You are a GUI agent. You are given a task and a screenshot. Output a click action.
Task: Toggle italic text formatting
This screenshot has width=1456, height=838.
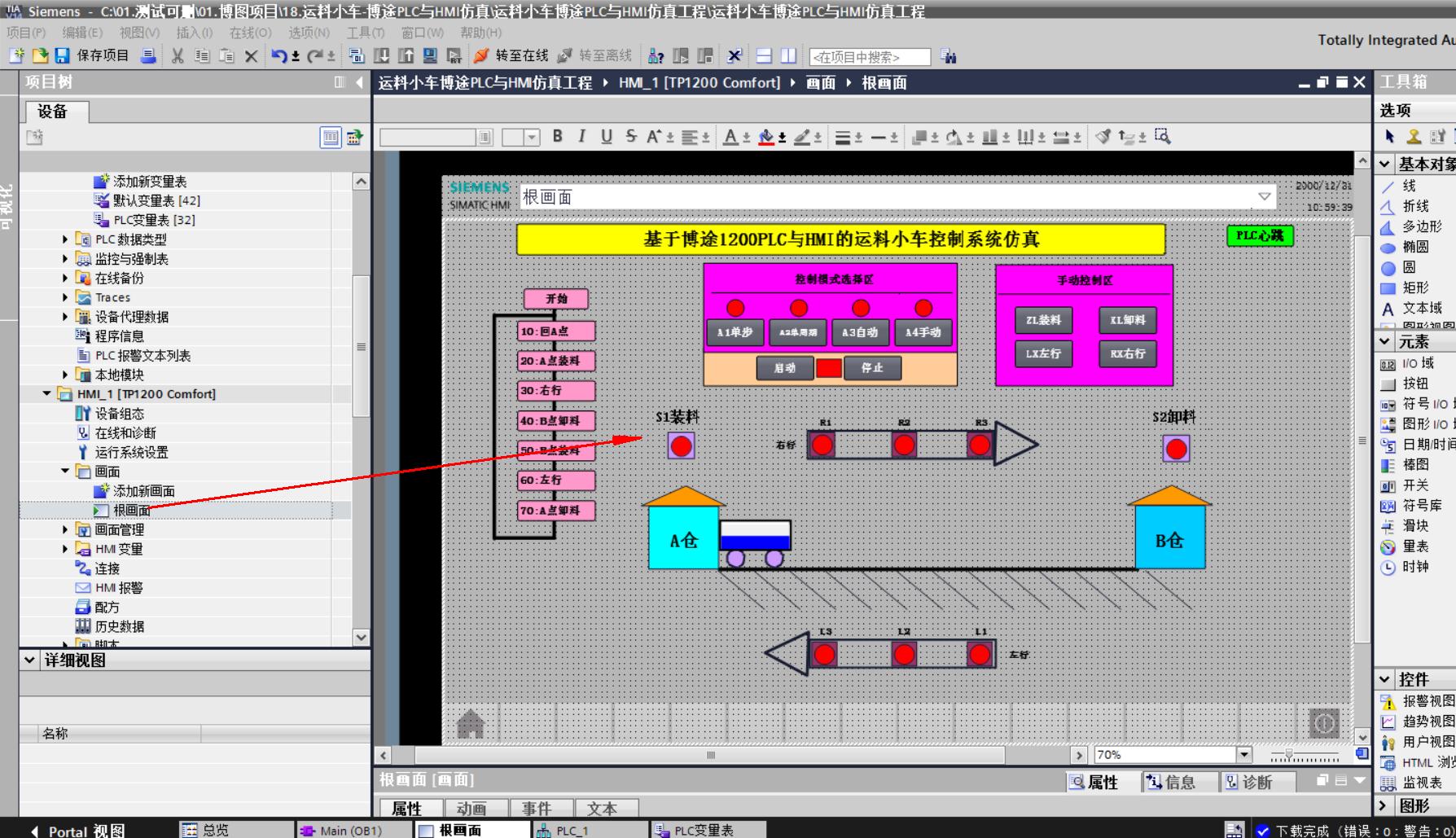click(581, 137)
